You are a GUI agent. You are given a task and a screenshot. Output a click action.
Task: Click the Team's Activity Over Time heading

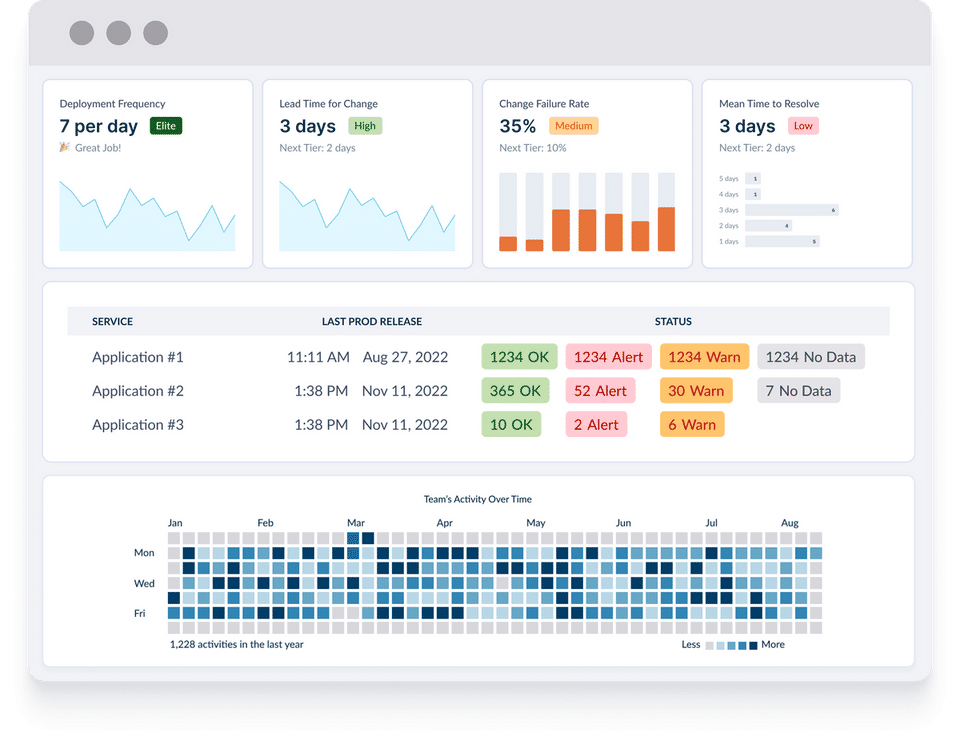(478, 500)
